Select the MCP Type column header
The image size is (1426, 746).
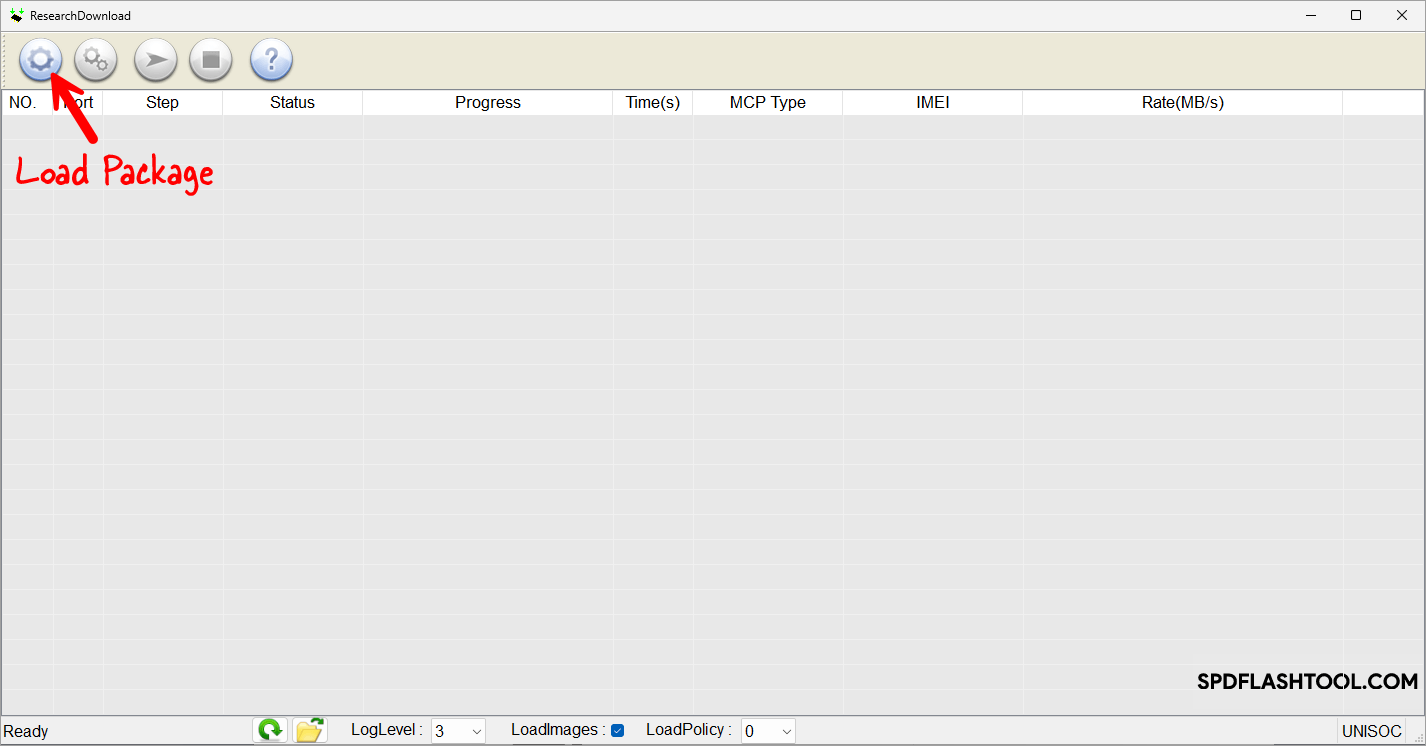click(x=767, y=102)
